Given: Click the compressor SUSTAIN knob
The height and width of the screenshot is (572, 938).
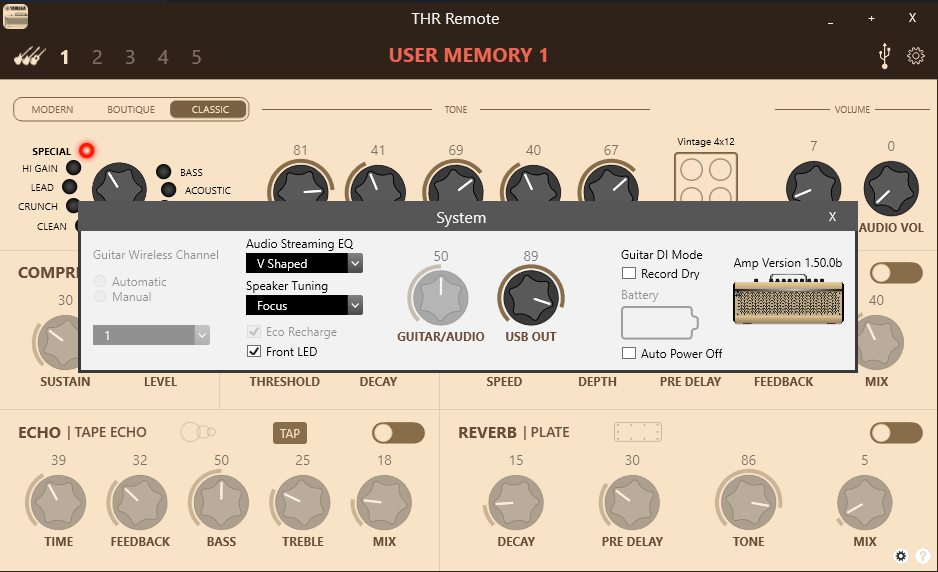Looking at the screenshot, I should (x=58, y=342).
